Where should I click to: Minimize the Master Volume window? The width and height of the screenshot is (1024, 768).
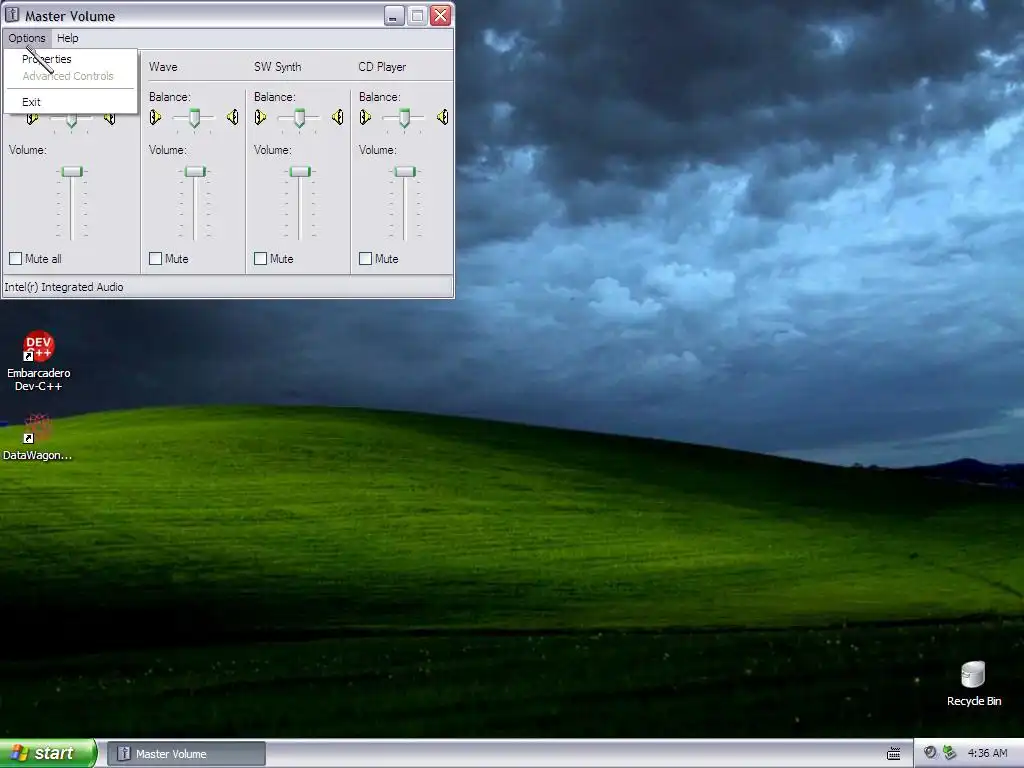coord(394,15)
